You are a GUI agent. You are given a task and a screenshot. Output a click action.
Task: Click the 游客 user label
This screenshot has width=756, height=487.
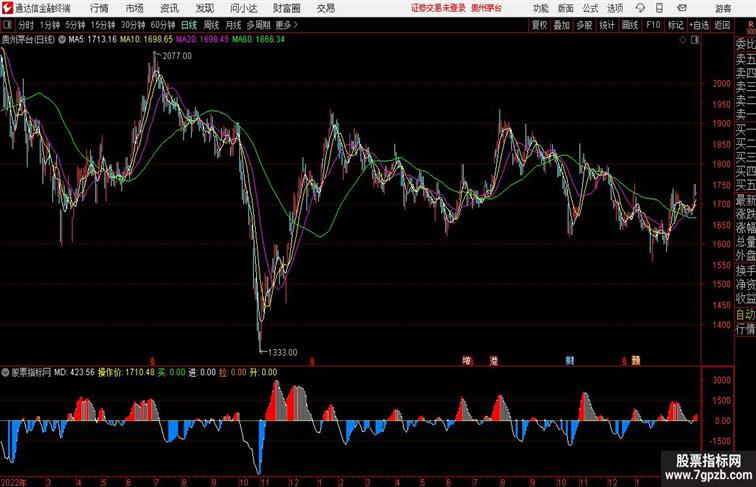(x=723, y=8)
